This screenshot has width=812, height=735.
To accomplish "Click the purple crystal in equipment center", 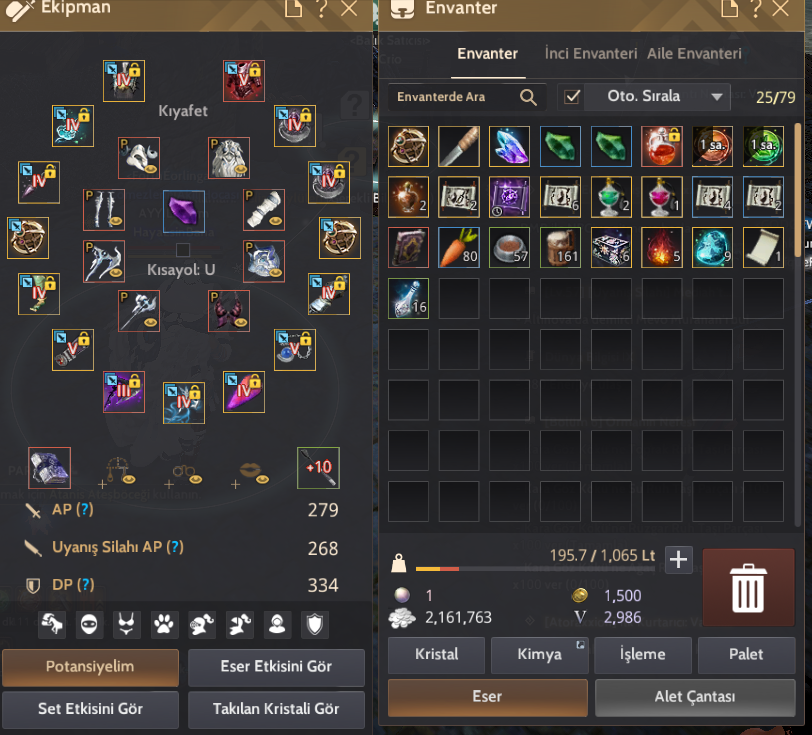I will click(x=184, y=211).
